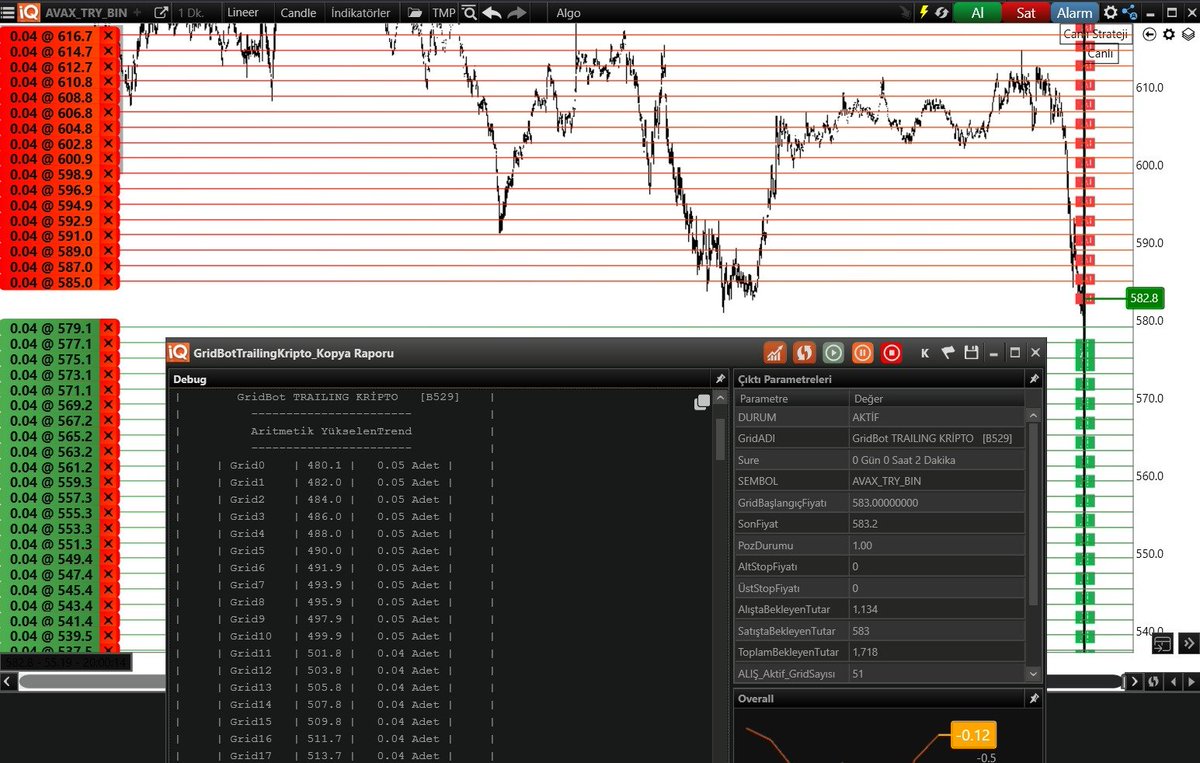
Task: Open the Algo menu
Action: pos(568,13)
